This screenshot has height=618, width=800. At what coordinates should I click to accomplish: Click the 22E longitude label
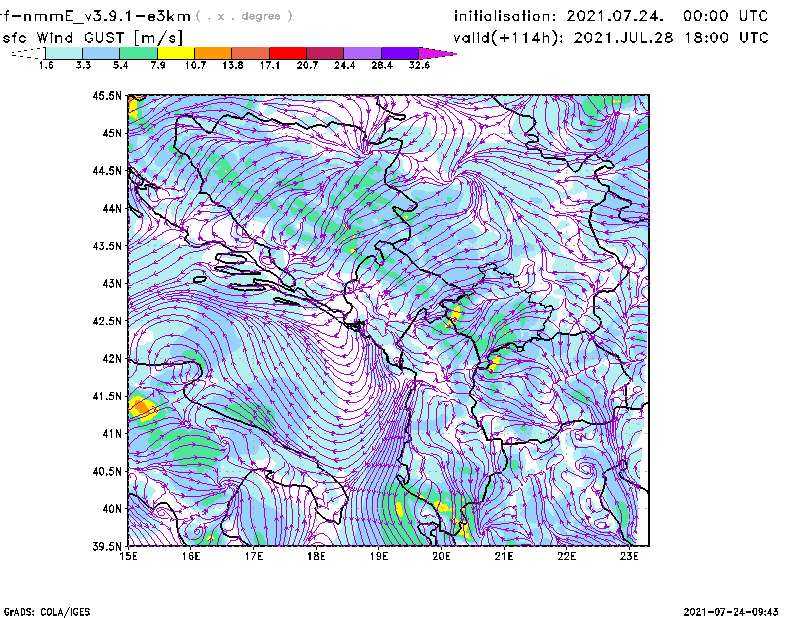[566, 556]
